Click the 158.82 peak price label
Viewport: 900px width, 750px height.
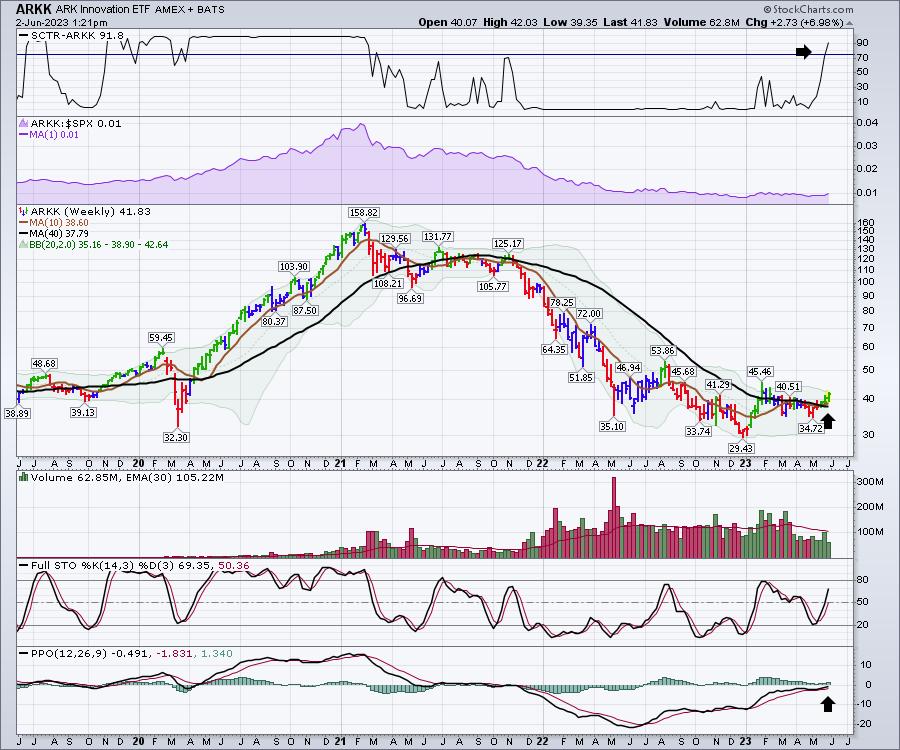[363, 213]
